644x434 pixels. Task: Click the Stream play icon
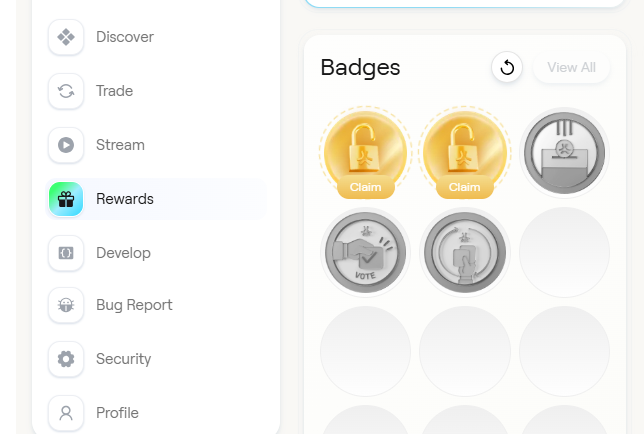[66, 145]
